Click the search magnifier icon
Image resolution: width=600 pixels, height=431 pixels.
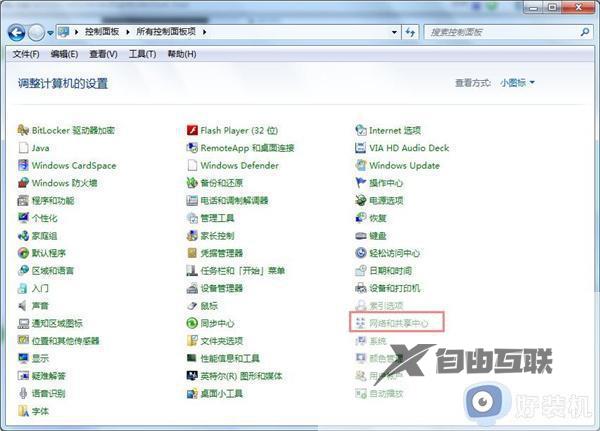pyautogui.click(x=585, y=32)
